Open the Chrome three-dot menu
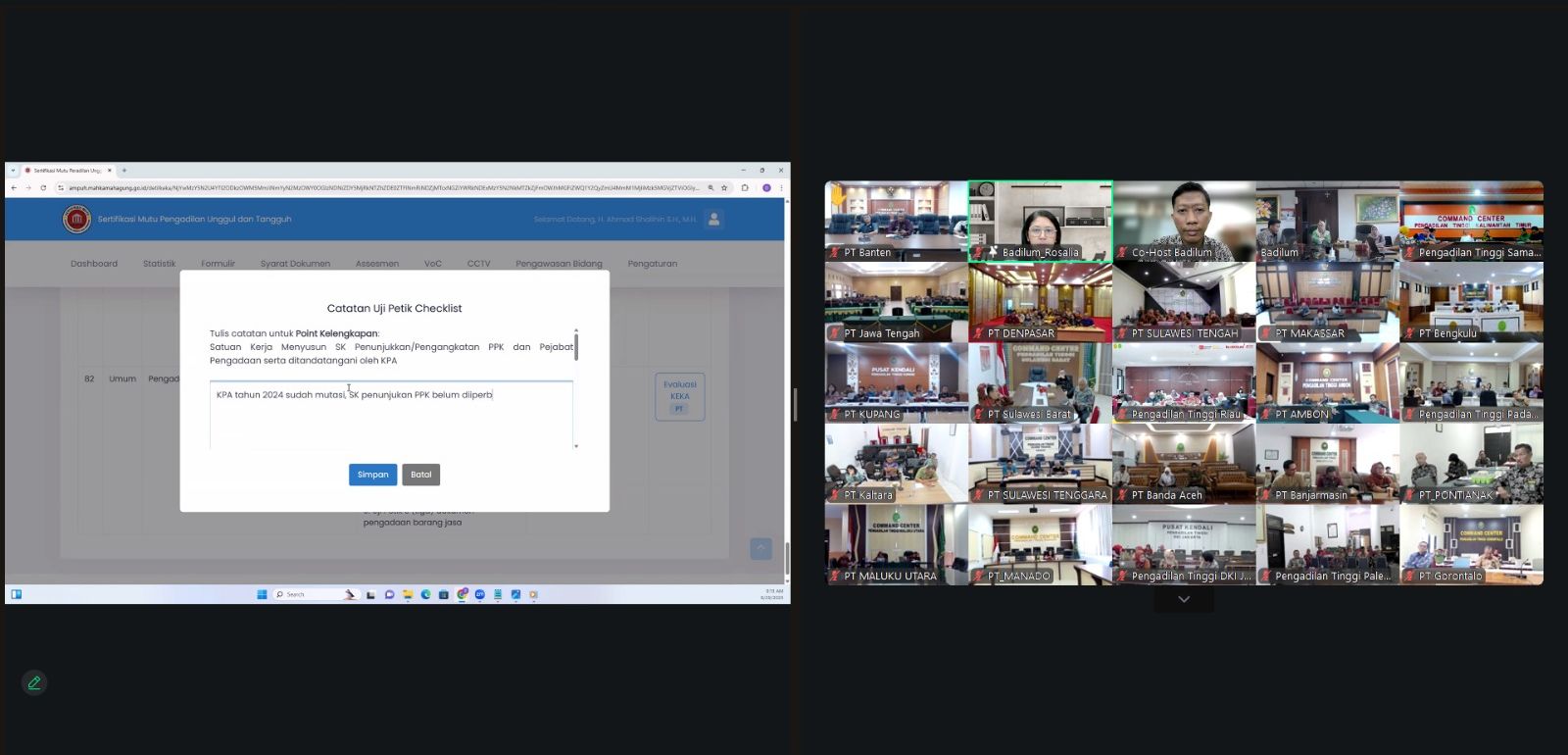The image size is (1568, 755). 781,187
